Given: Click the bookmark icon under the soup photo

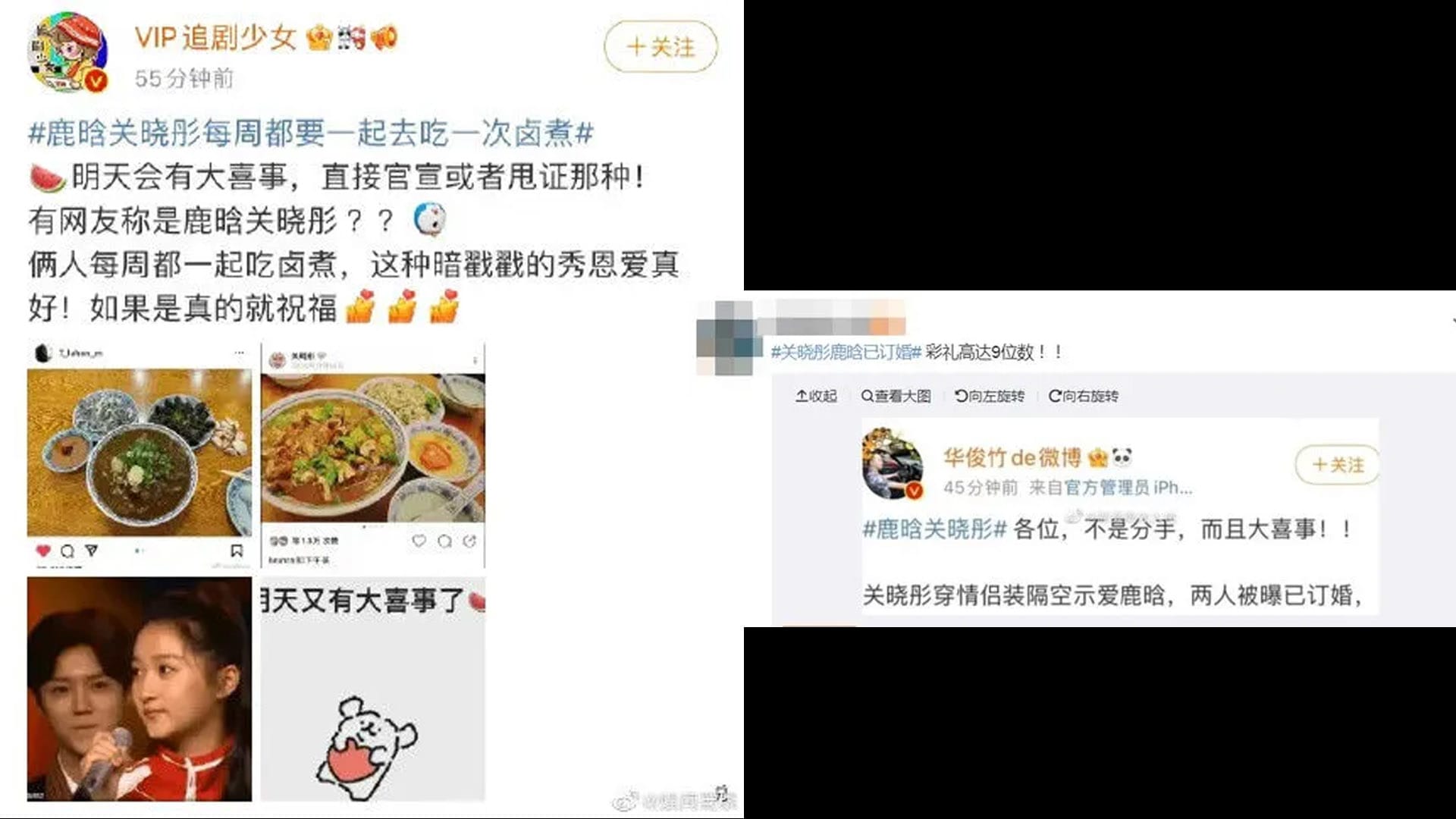Looking at the screenshot, I should (x=237, y=551).
